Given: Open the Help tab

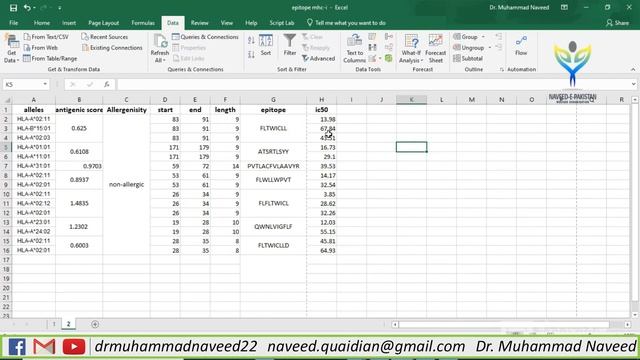Looking at the screenshot, I should (251, 23).
